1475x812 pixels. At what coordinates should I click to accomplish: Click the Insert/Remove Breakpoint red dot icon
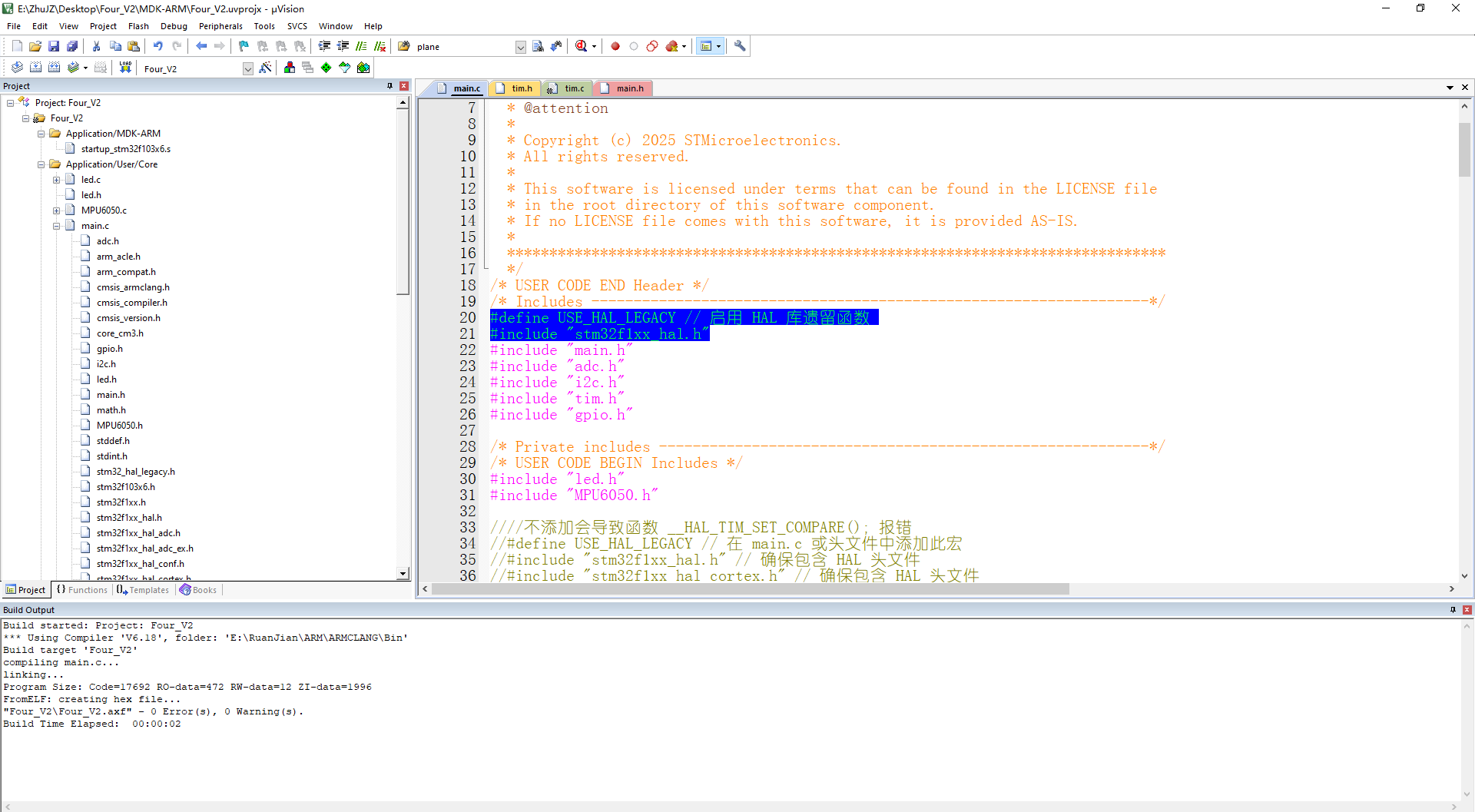pos(615,46)
